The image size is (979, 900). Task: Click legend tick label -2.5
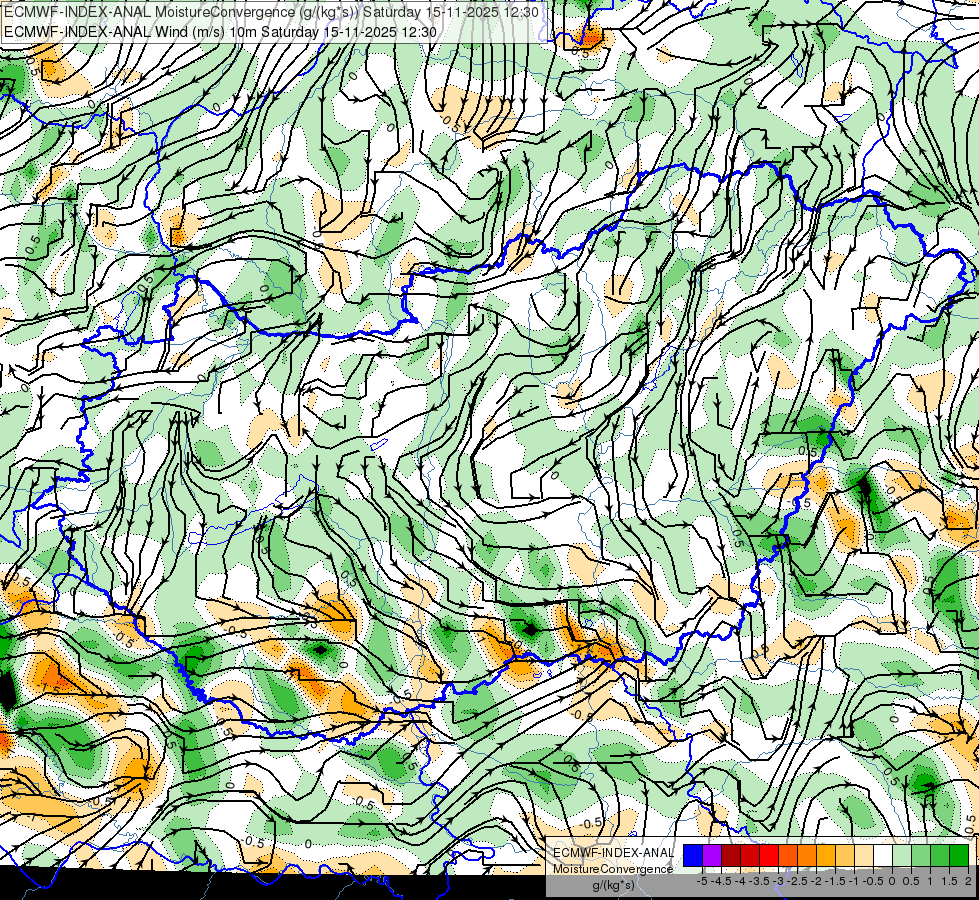point(797,881)
